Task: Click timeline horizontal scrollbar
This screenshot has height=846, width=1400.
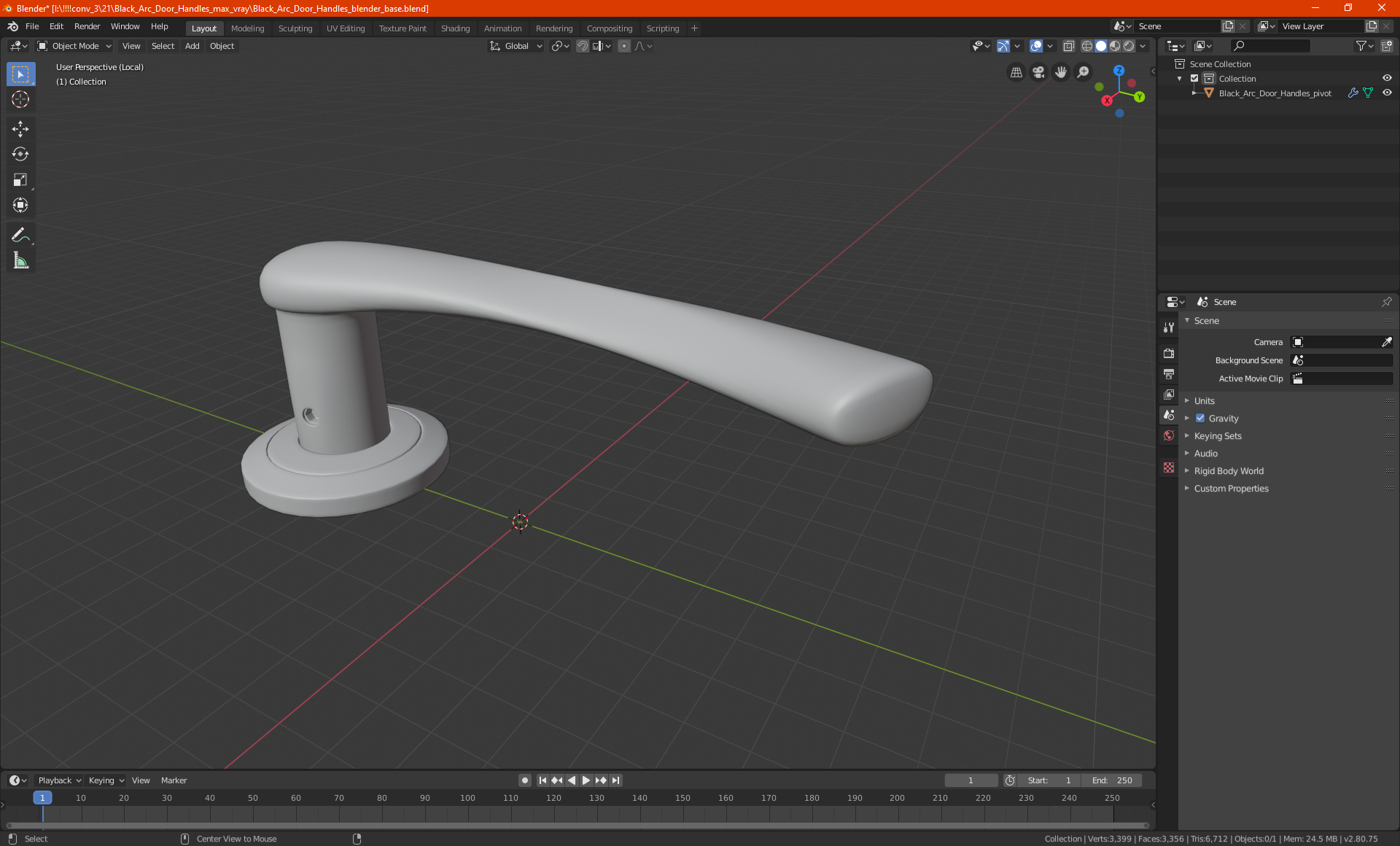Action: pos(577,826)
